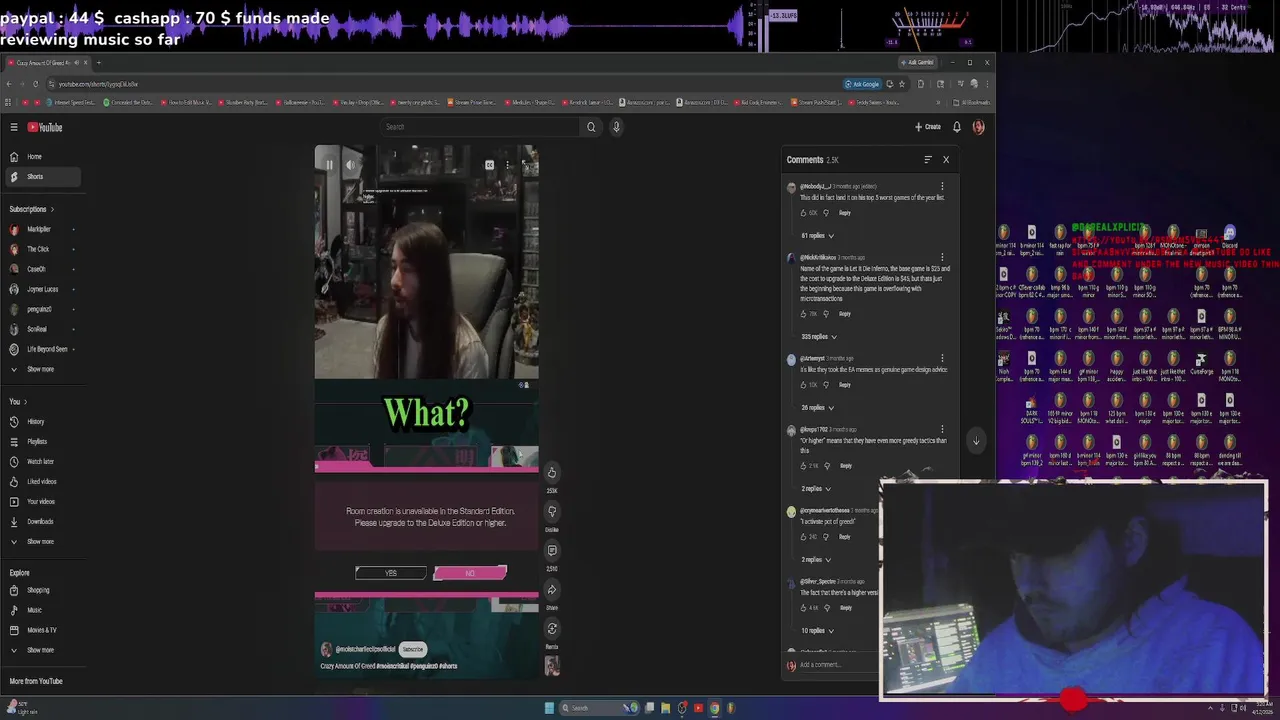Viewport: 1280px width, 720px height.
Task: Click the Create button
Action: (928, 127)
